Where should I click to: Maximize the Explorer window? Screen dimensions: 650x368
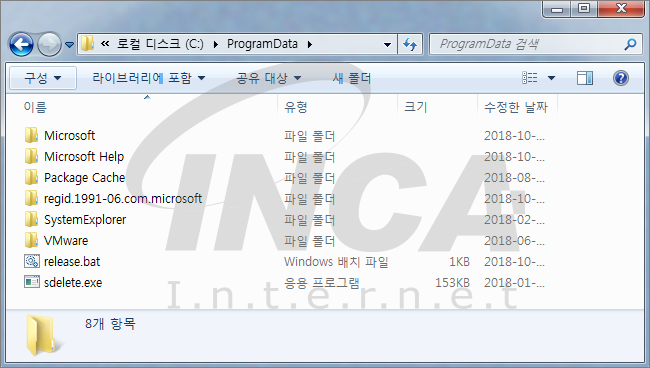pos(584,9)
